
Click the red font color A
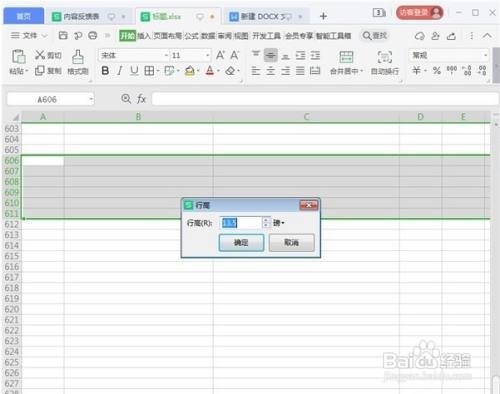tap(210, 71)
